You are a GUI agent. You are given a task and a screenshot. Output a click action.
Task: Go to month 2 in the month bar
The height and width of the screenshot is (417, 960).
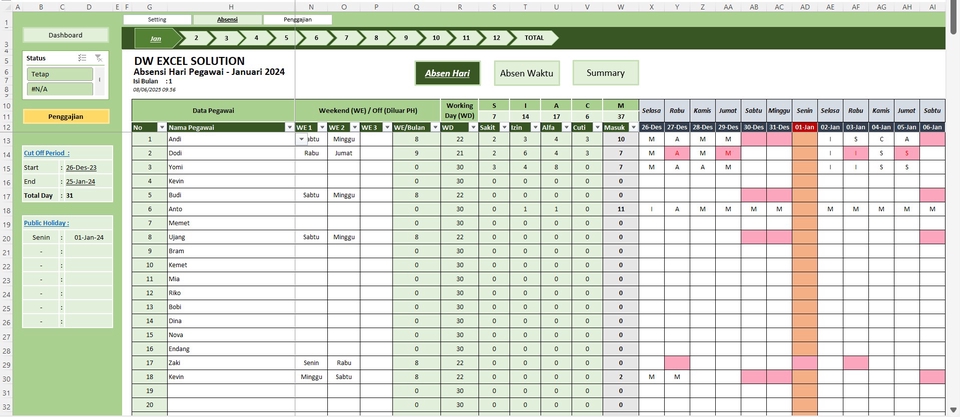coord(197,38)
